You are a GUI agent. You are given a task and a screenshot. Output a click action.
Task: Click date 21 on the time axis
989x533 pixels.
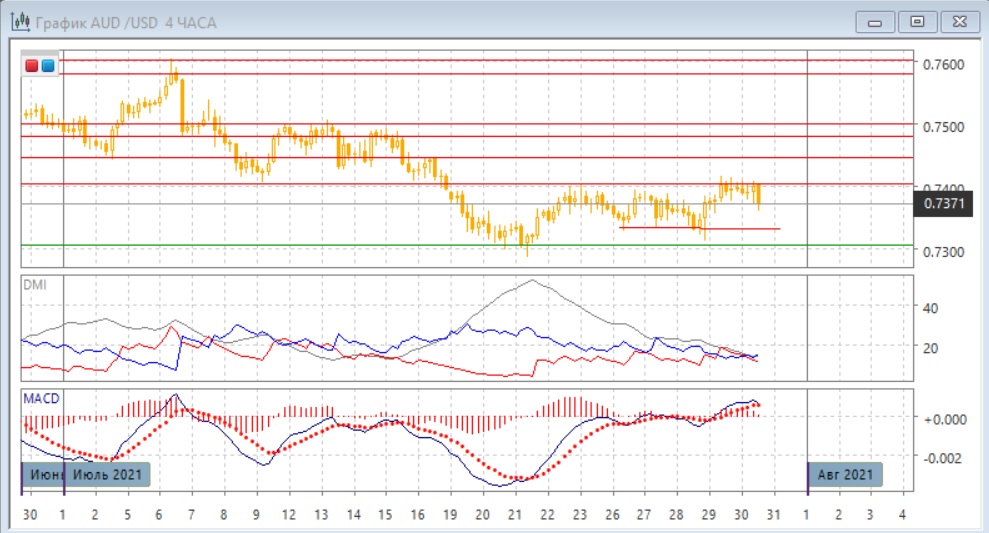pyautogui.click(x=514, y=514)
